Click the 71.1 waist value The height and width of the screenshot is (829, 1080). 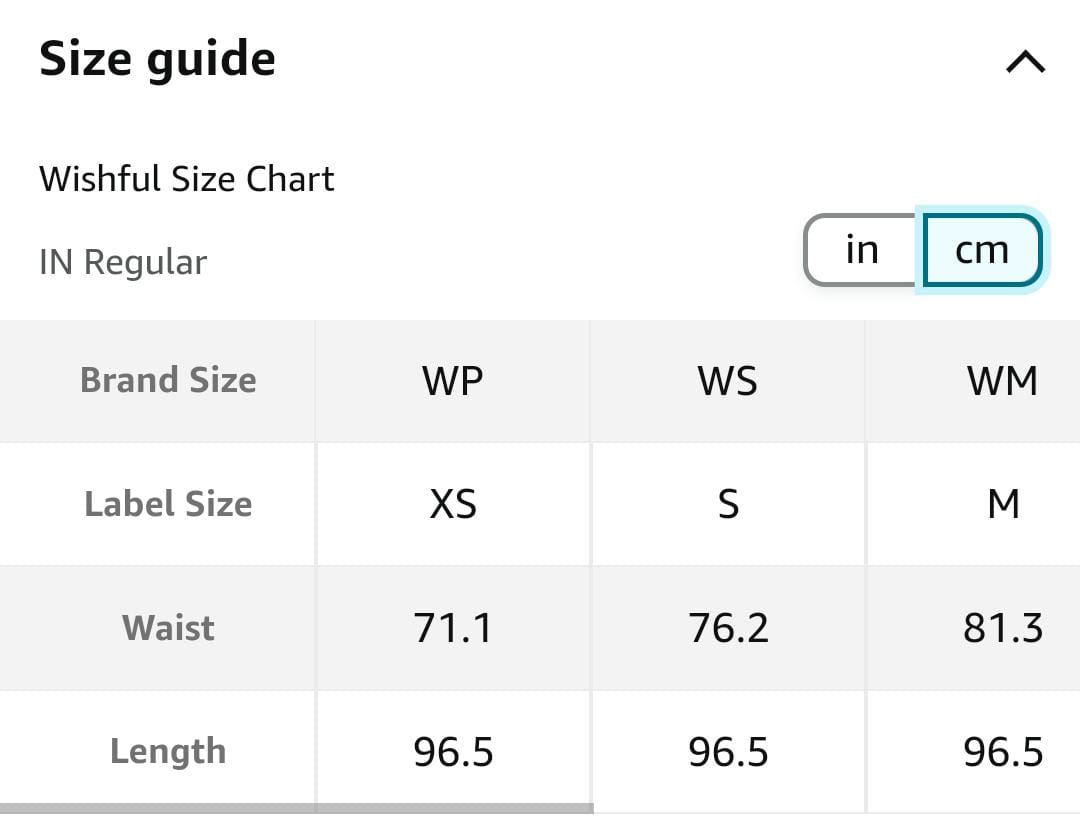pos(453,628)
